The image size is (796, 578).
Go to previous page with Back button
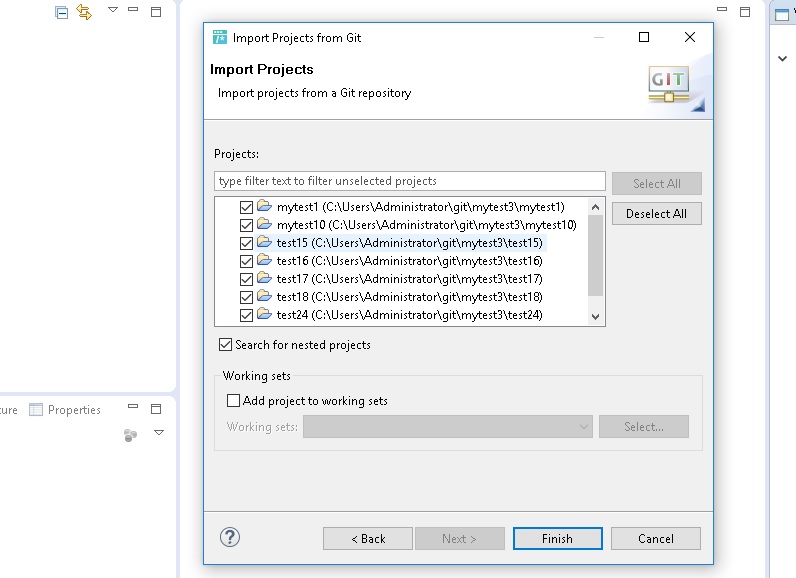[x=368, y=539]
